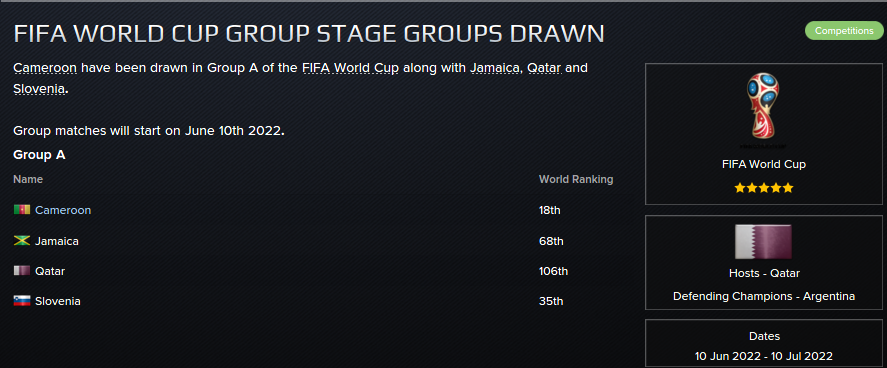Click the large Qatar host flag image
This screenshot has height=368, width=887.
click(x=764, y=242)
